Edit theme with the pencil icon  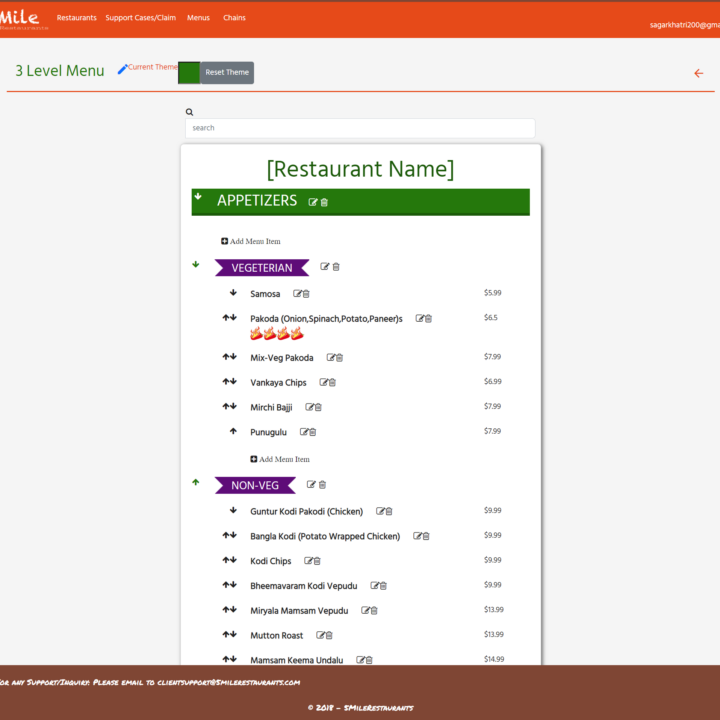tap(122, 69)
